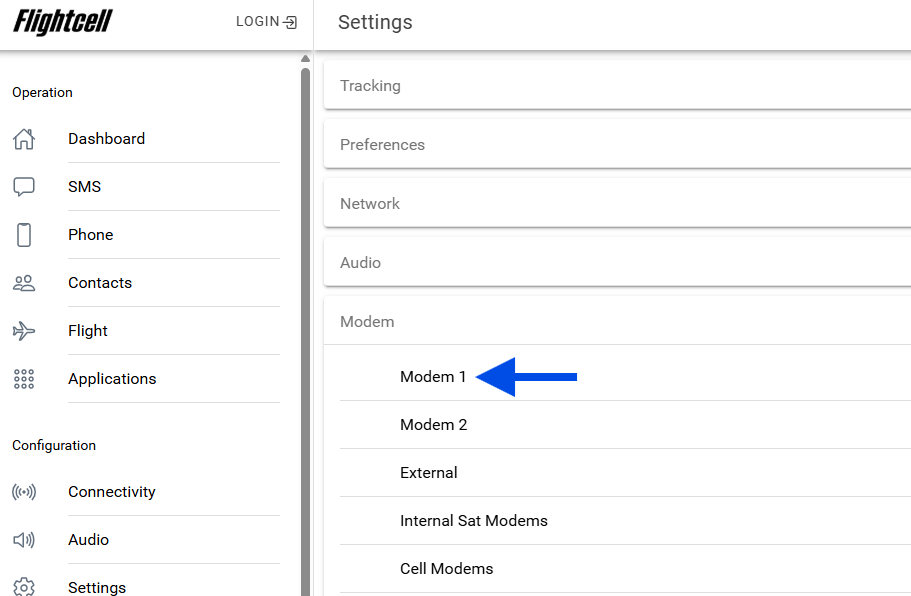Click the Flight airplane icon
Image resolution: width=911 pixels, height=596 pixels.
(24, 331)
